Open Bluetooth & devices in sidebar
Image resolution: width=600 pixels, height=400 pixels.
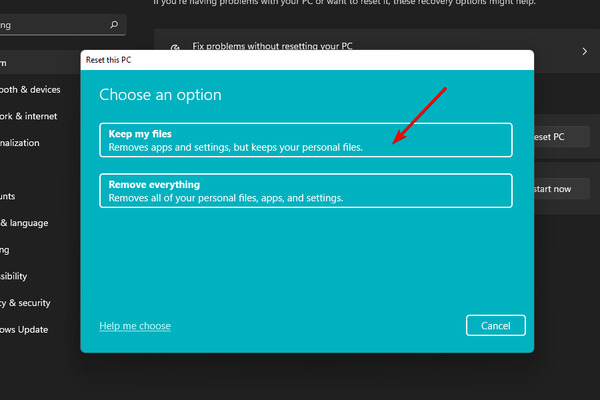click(x=31, y=90)
